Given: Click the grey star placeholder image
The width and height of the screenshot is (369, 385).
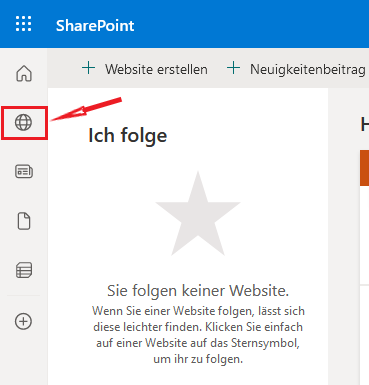Looking at the screenshot, I should (198, 213).
